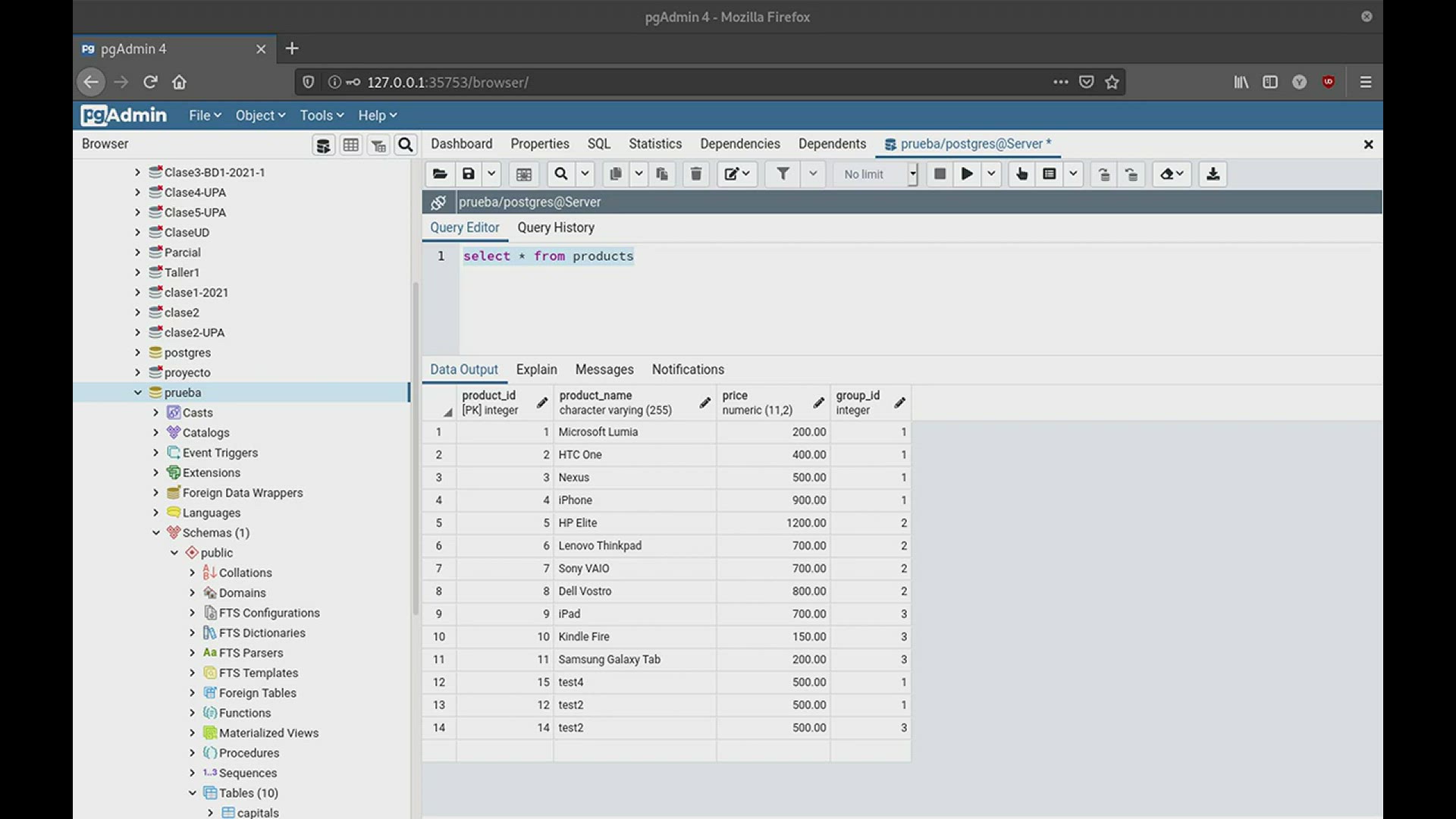Click the Firefox bookmark star icon
The width and height of the screenshot is (1456, 819).
tap(1112, 82)
